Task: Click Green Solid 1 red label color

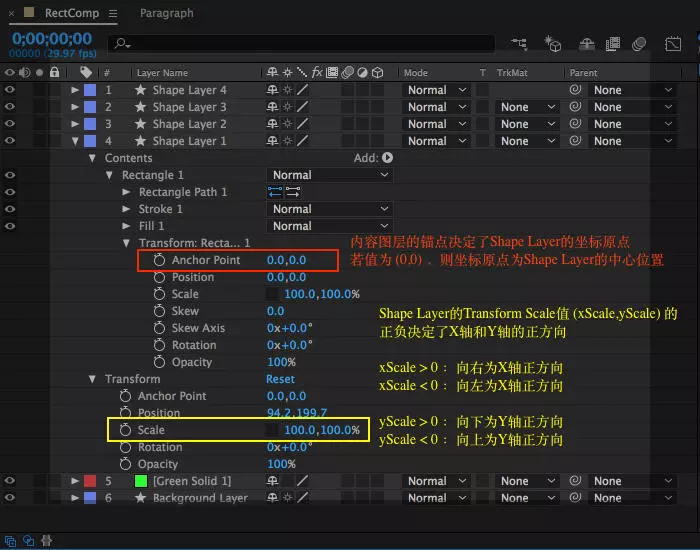Action: click(90, 481)
